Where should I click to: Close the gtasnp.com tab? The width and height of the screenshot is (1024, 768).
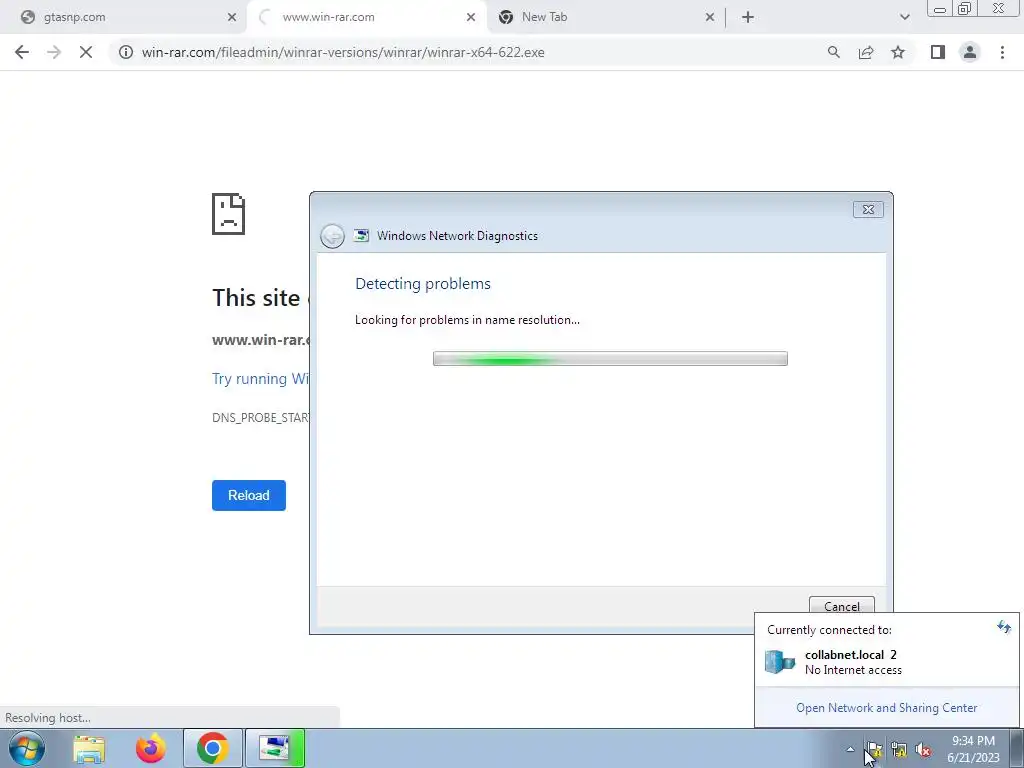pos(232,18)
